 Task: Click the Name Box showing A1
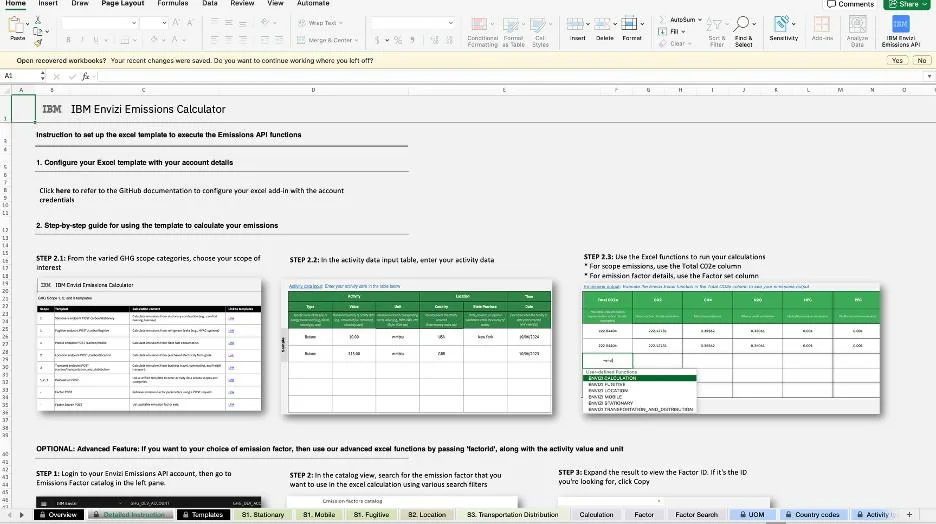pos(20,76)
